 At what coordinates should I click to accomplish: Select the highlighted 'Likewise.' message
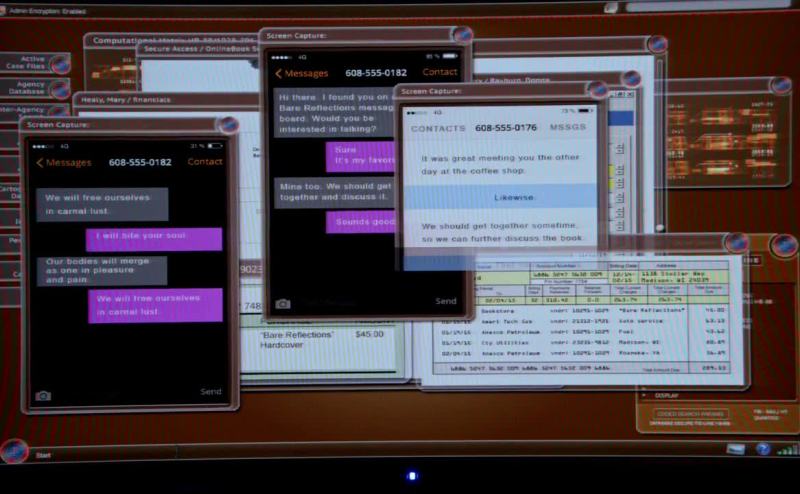[x=500, y=197]
